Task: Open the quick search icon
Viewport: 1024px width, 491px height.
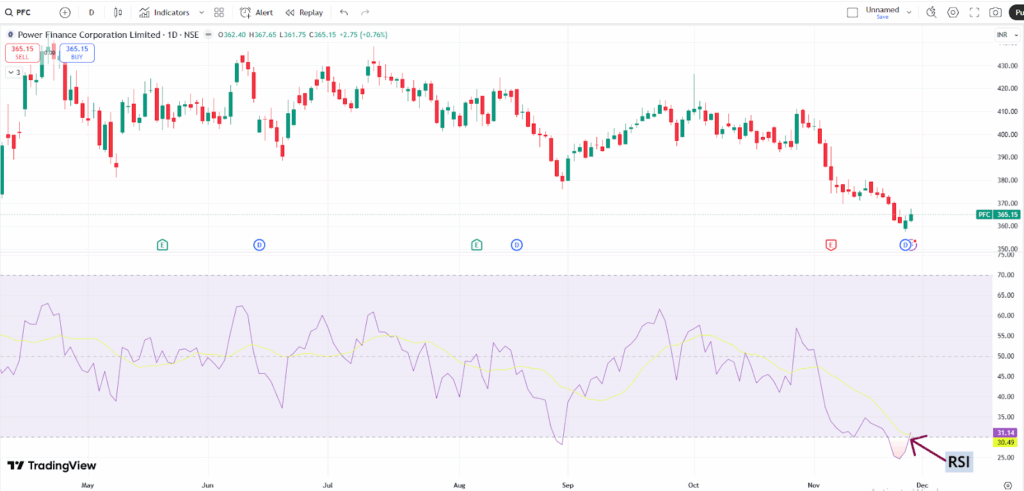Action: [x=930, y=13]
